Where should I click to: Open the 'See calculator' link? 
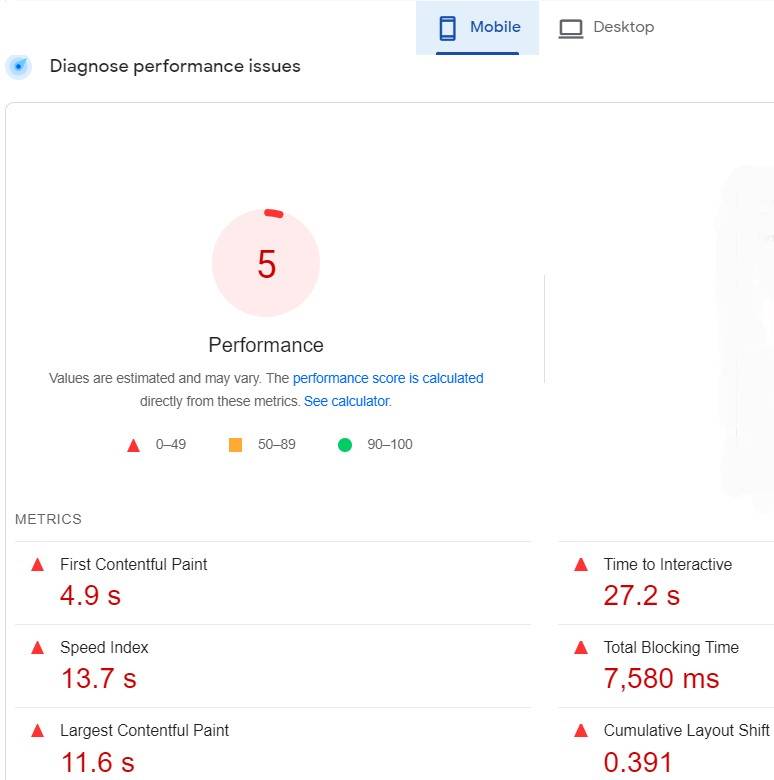point(347,401)
